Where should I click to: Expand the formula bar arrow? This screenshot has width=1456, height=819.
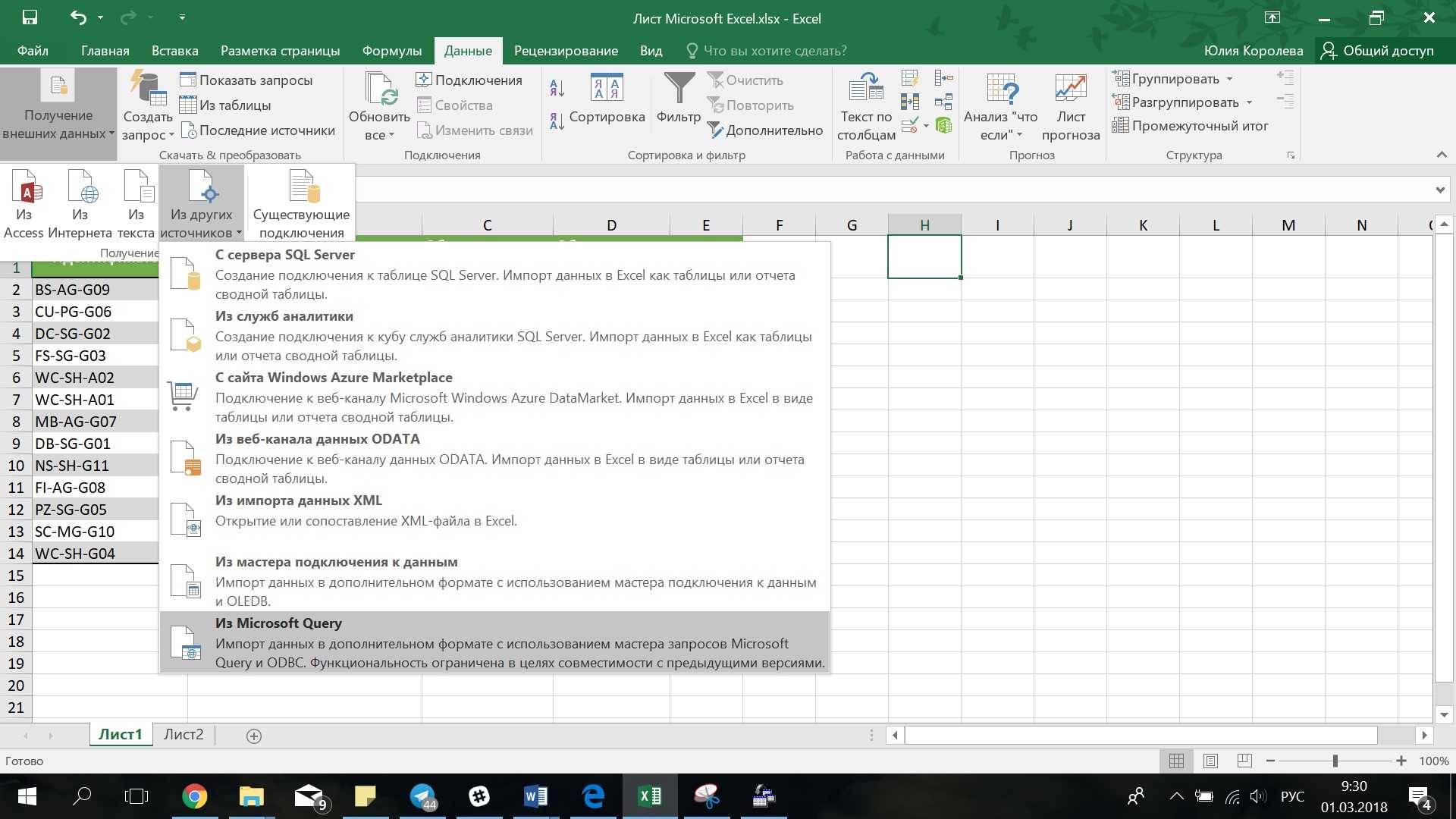(x=1440, y=190)
